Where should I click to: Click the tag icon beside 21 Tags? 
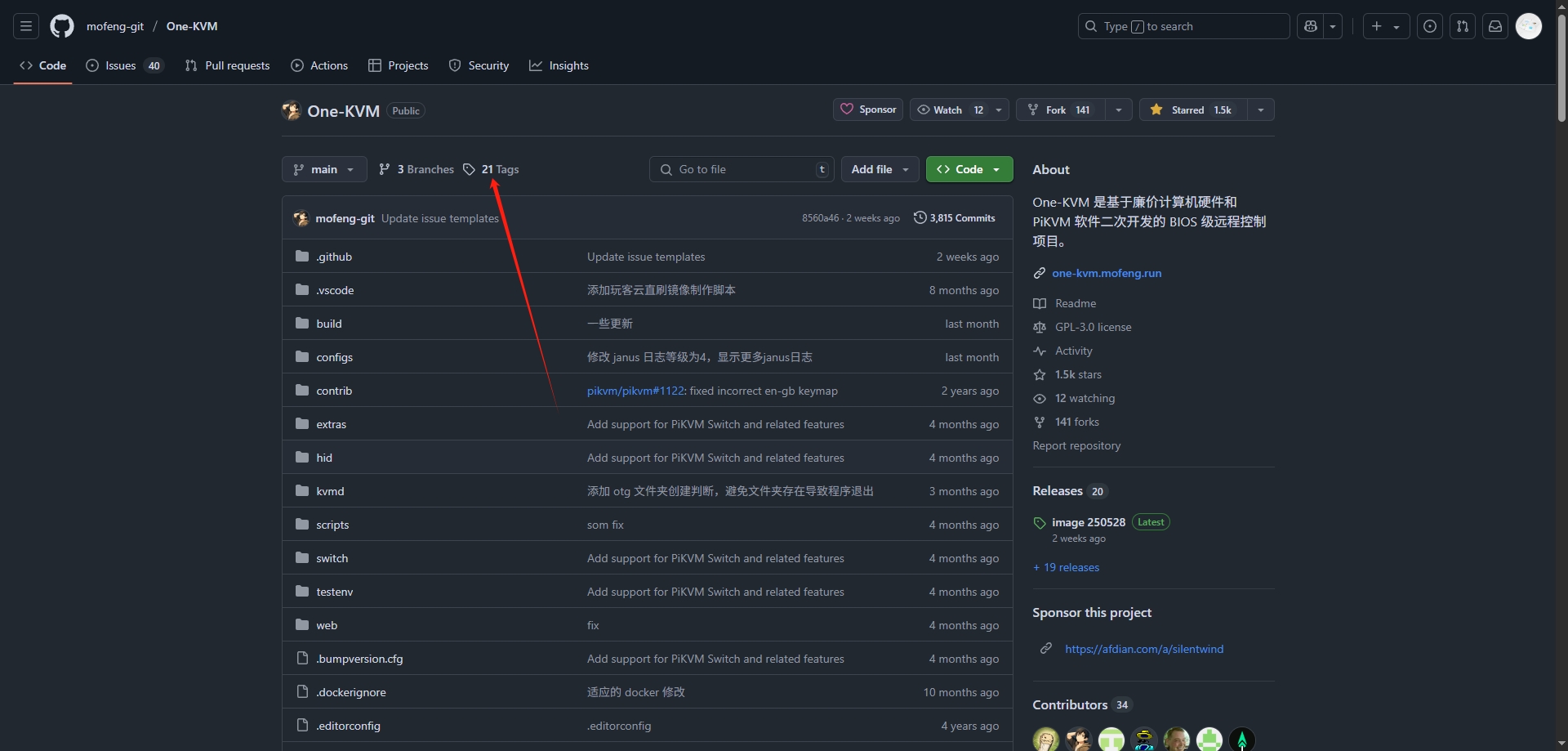point(469,169)
